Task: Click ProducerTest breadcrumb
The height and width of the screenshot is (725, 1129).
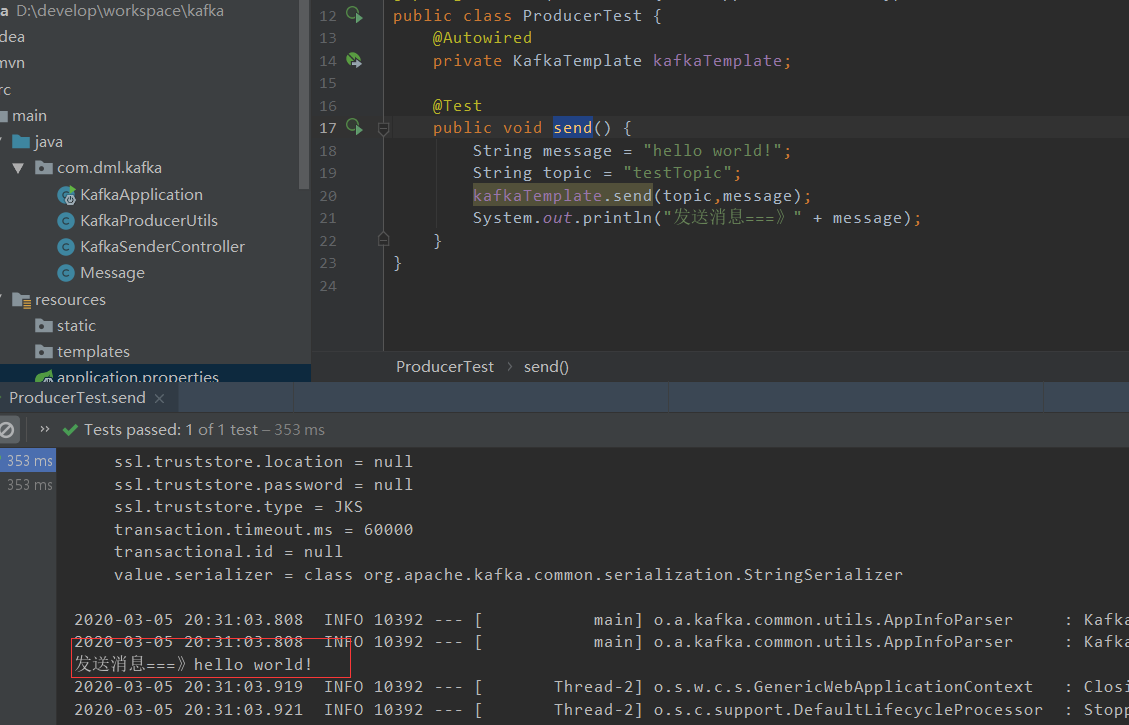Action: coord(445,366)
